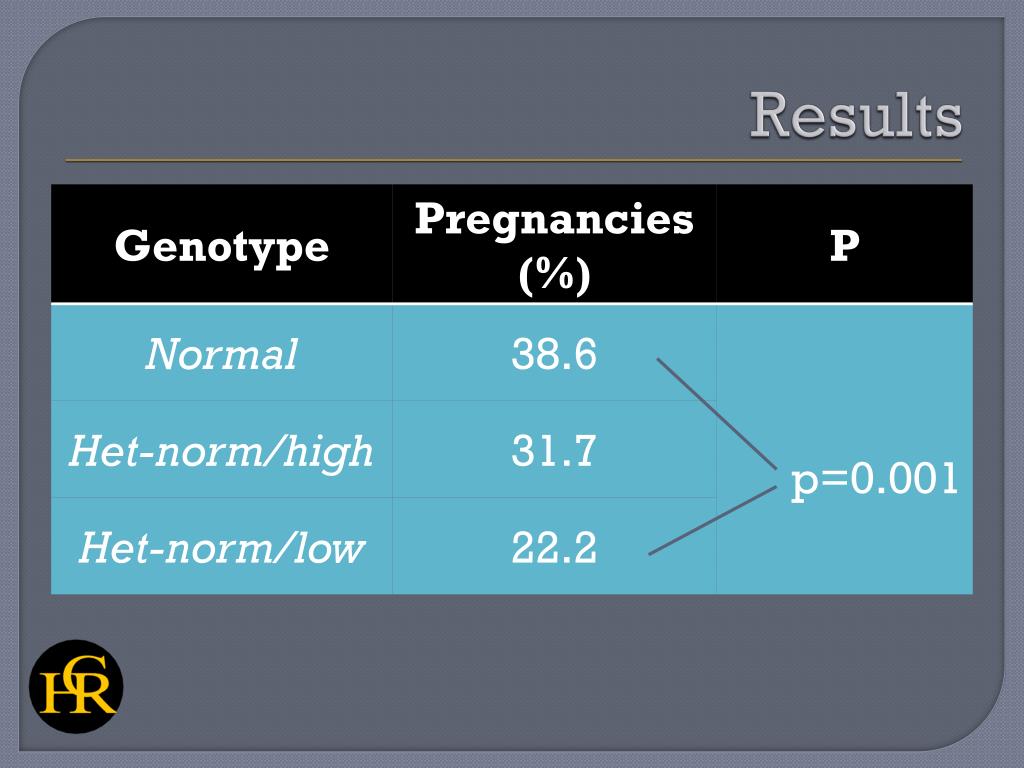Click the gray area beside the logo
Image resolution: width=1024 pixels, height=768 pixels.
click(522, 679)
